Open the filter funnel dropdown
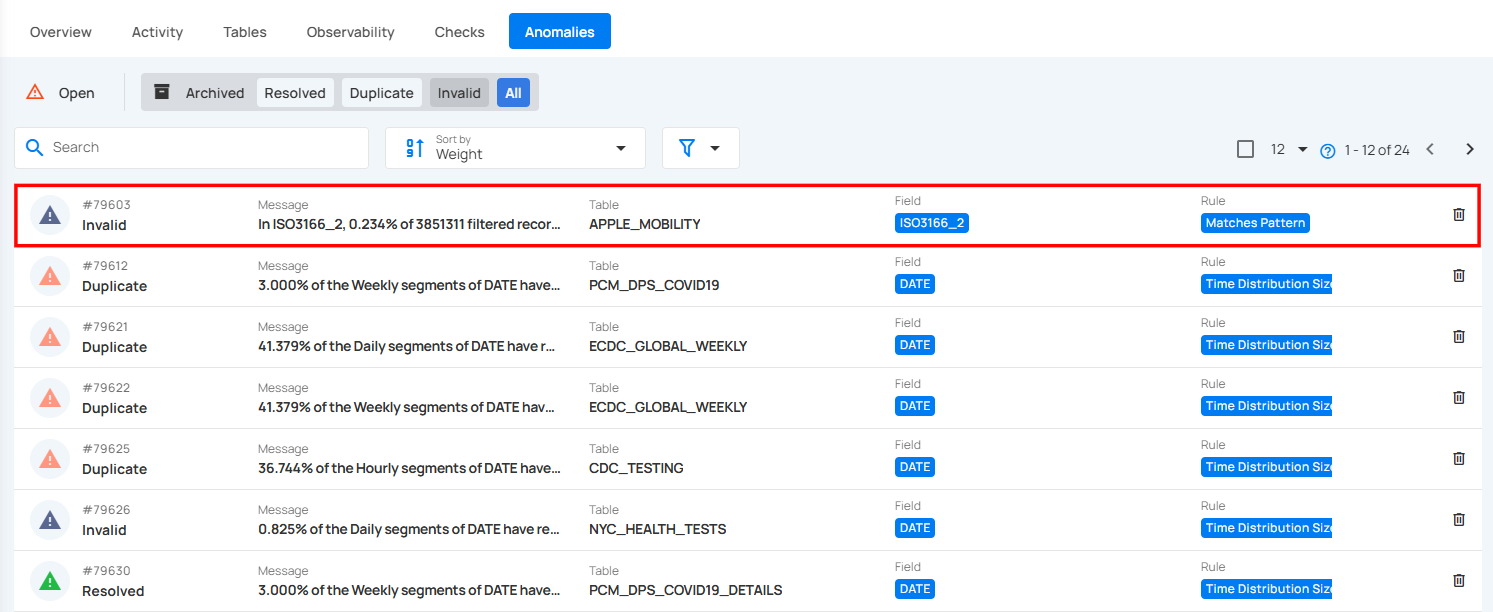This screenshot has width=1493, height=612. point(700,148)
